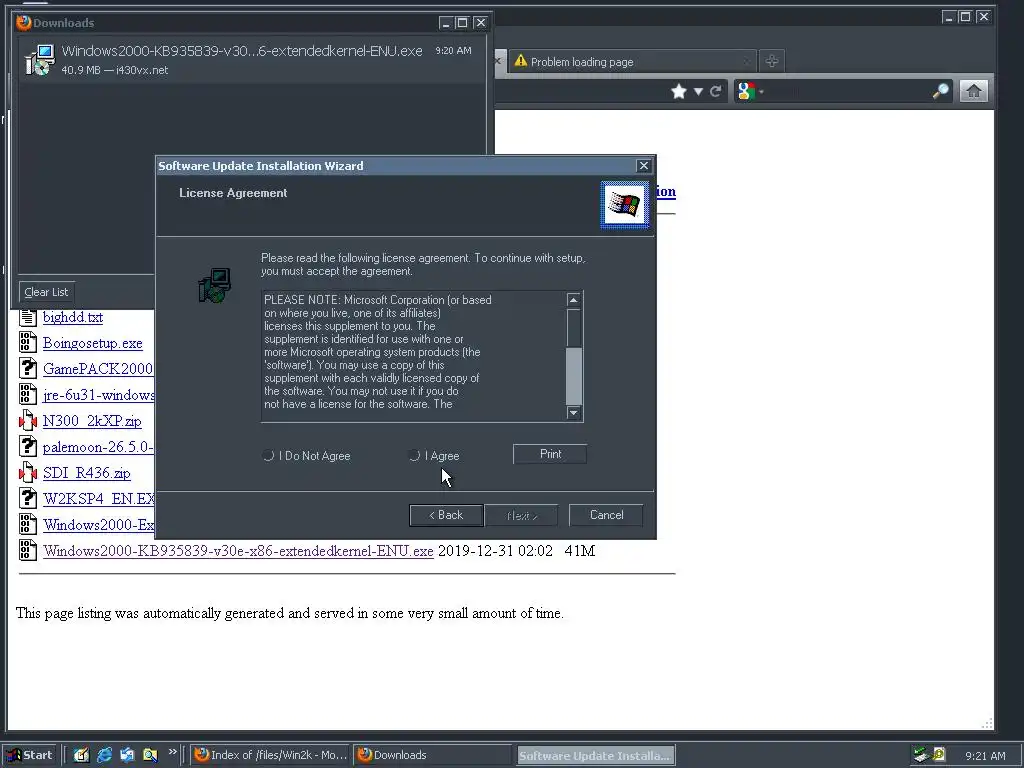The height and width of the screenshot is (768, 1024).
Task: Open the N300_2kXP.zip link
Action: [92, 421]
